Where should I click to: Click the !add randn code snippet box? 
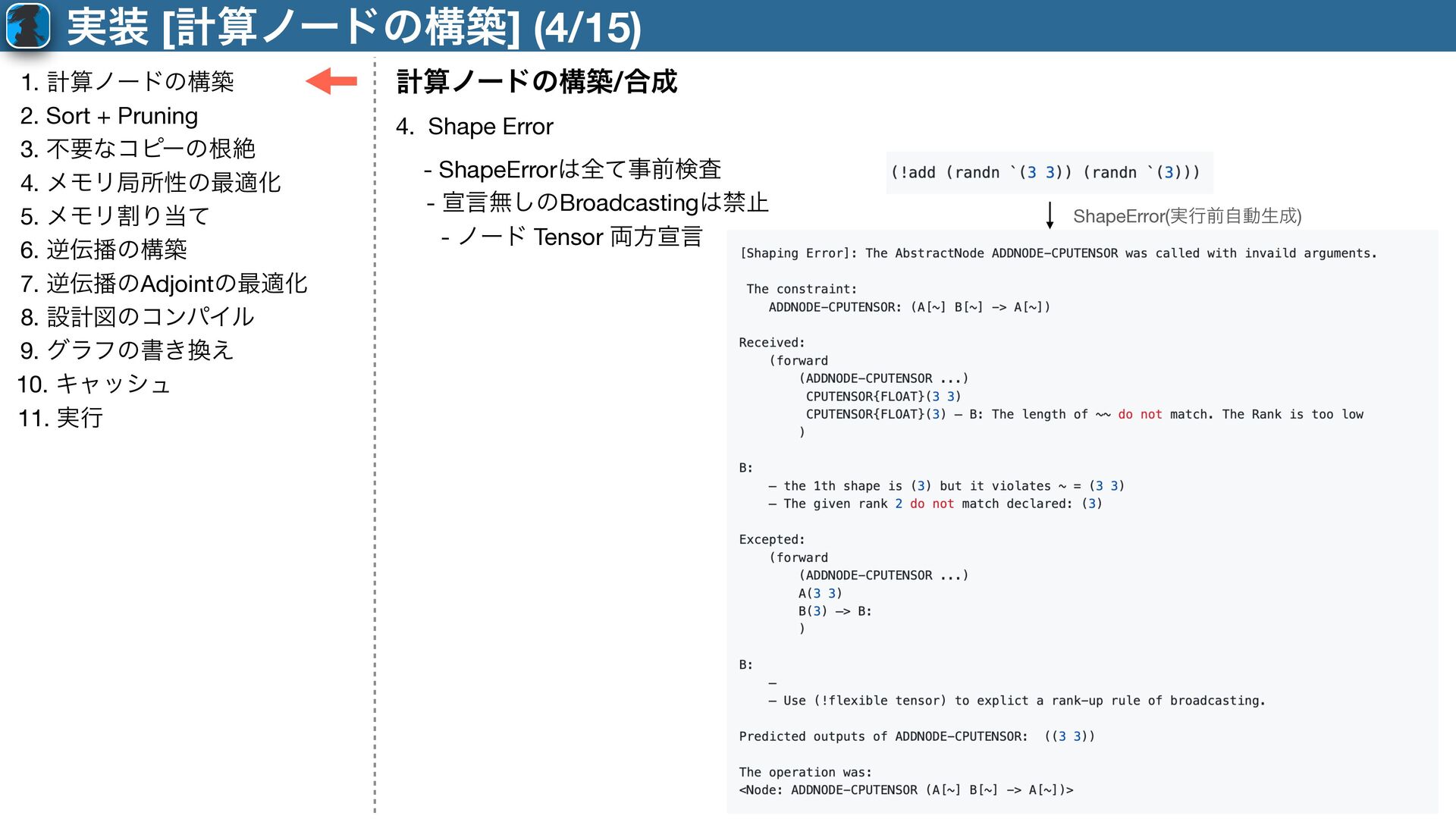click(x=1049, y=173)
